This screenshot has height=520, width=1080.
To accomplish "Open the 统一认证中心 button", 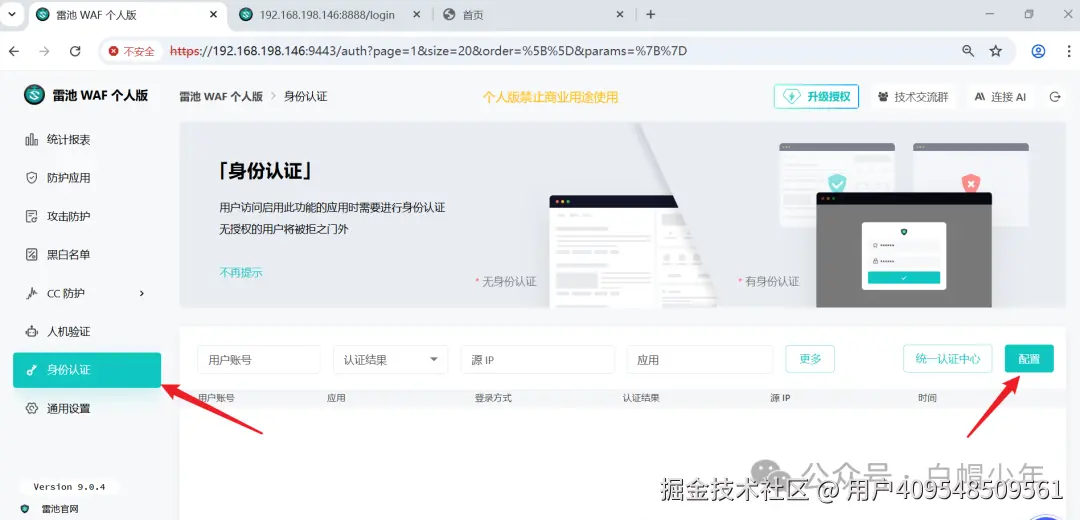I will 948,359.
